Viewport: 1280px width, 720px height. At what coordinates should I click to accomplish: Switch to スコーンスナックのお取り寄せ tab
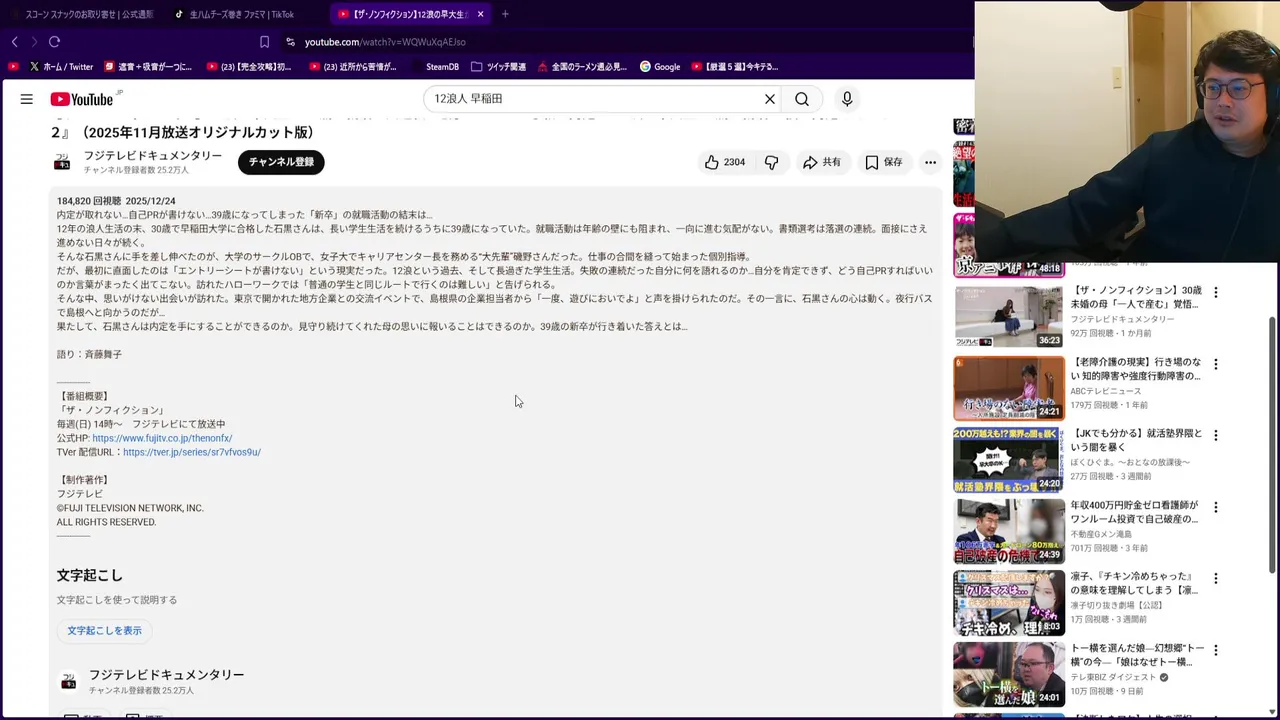82,14
